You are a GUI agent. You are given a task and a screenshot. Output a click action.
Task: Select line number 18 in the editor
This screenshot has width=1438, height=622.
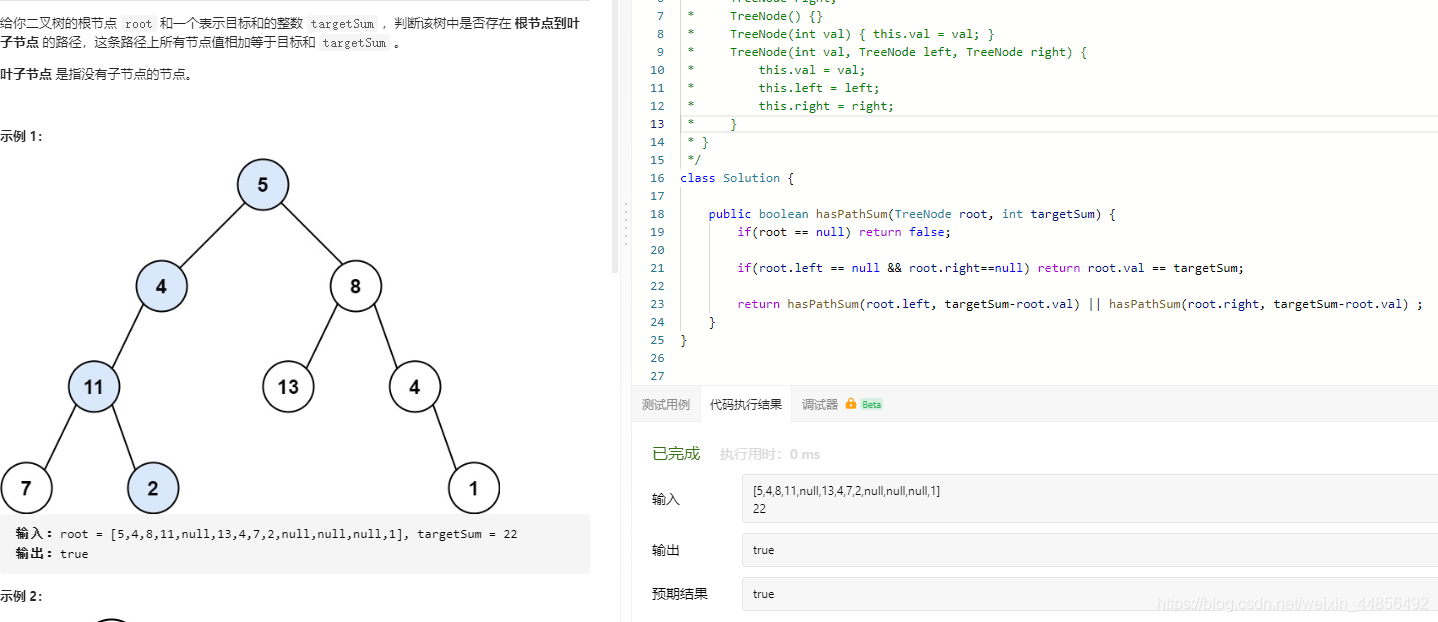point(657,213)
